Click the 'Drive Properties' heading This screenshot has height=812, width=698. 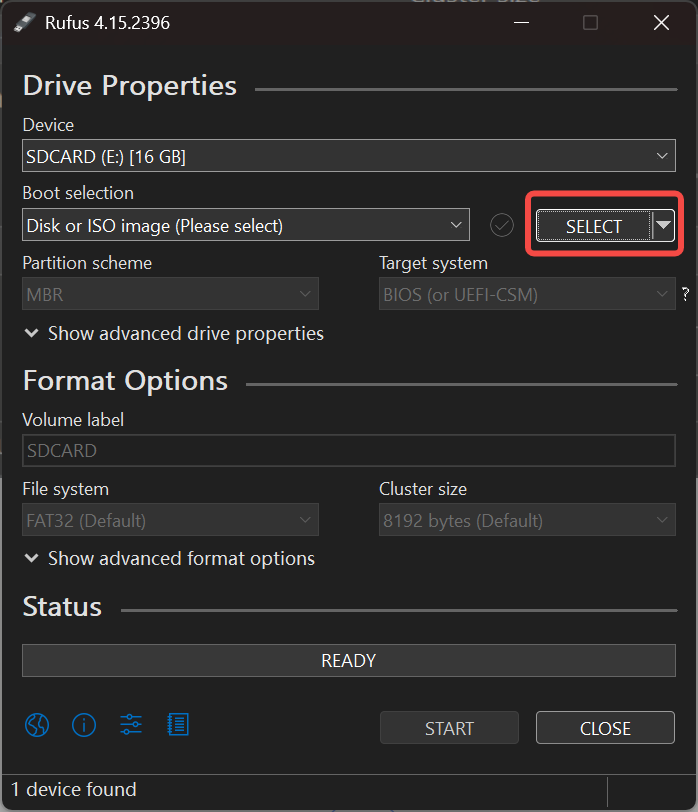click(130, 85)
